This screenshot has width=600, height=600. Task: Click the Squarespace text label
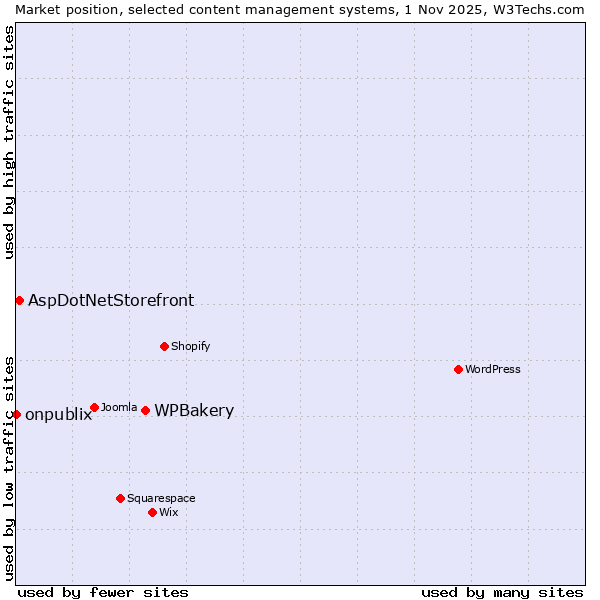pyautogui.click(x=161, y=498)
